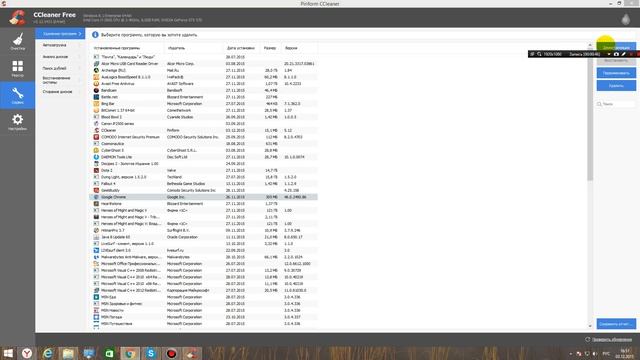640x360 pixels.
Task: Sort by the Дата установки column header
Action: pos(242,48)
